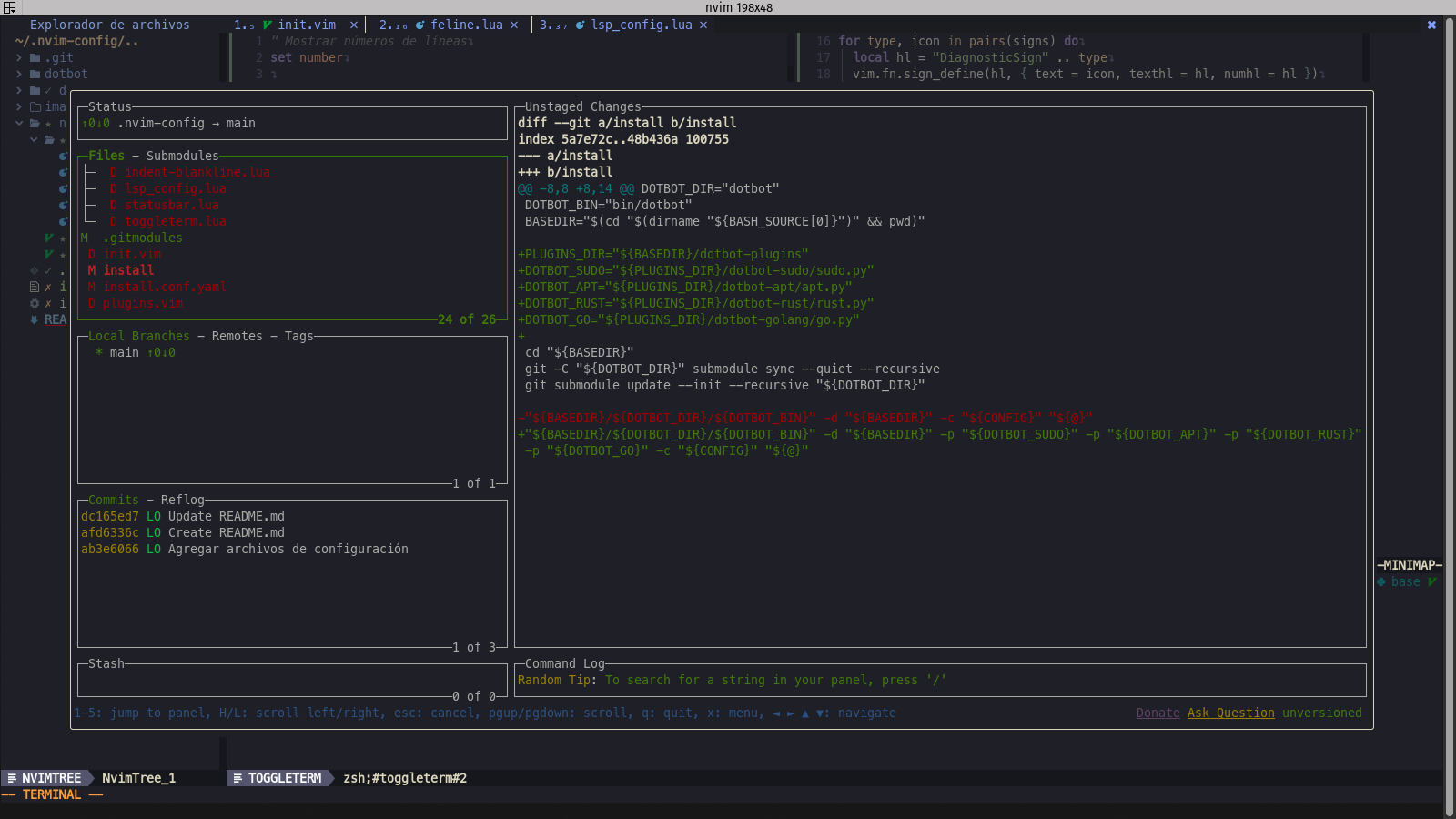The height and width of the screenshot is (819, 1456).
Task: Close the init.vim buffer tab
Action: [x=354, y=25]
